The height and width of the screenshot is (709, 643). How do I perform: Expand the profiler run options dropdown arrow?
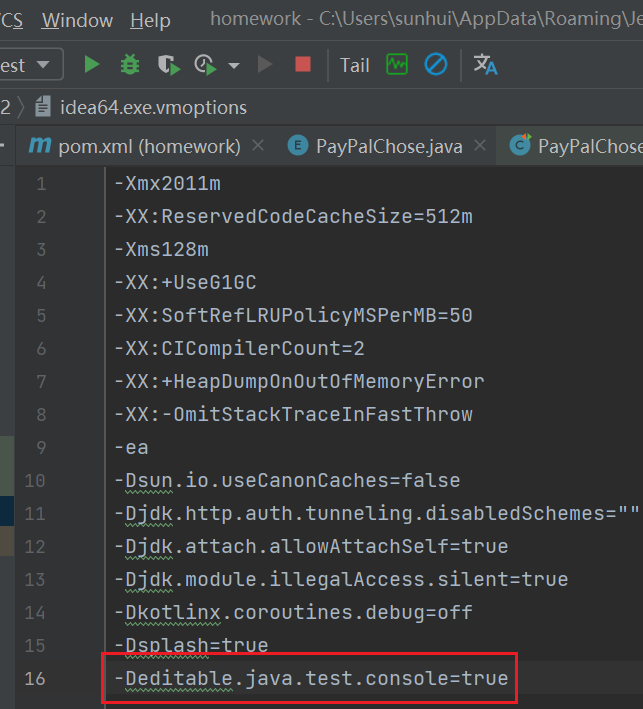234,66
